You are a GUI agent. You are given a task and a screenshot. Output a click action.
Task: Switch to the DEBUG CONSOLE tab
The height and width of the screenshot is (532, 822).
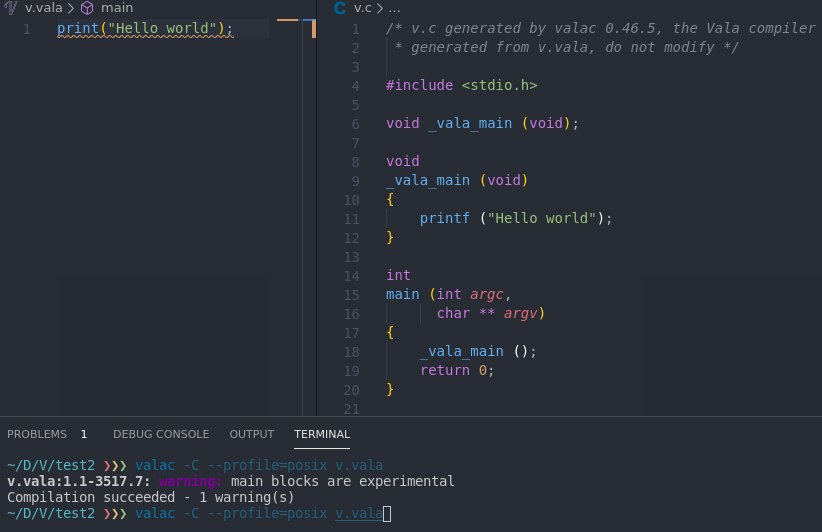[x=161, y=434]
